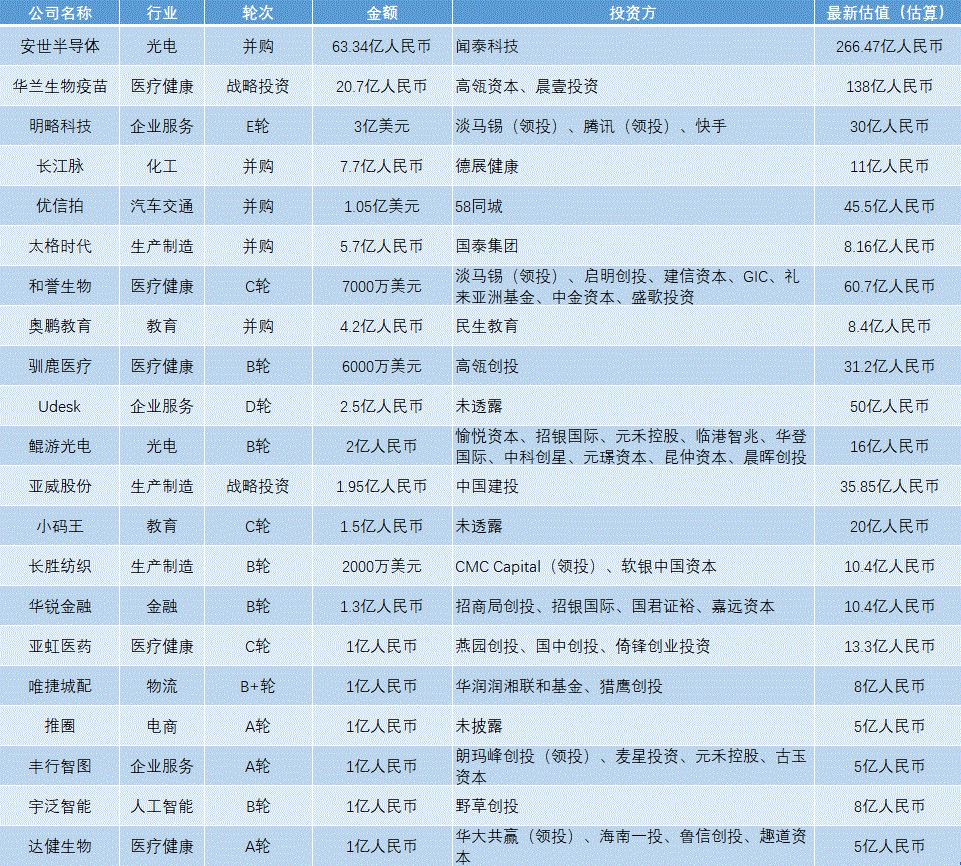Click company name 华兰生物疫苗
The width and height of the screenshot is (961, 866).
coord(59,86)
